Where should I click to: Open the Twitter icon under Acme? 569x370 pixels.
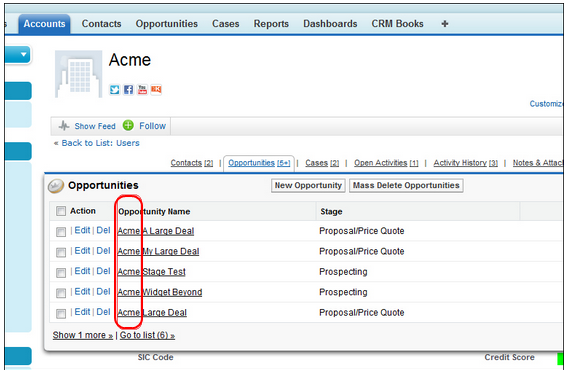pos(115,89)
